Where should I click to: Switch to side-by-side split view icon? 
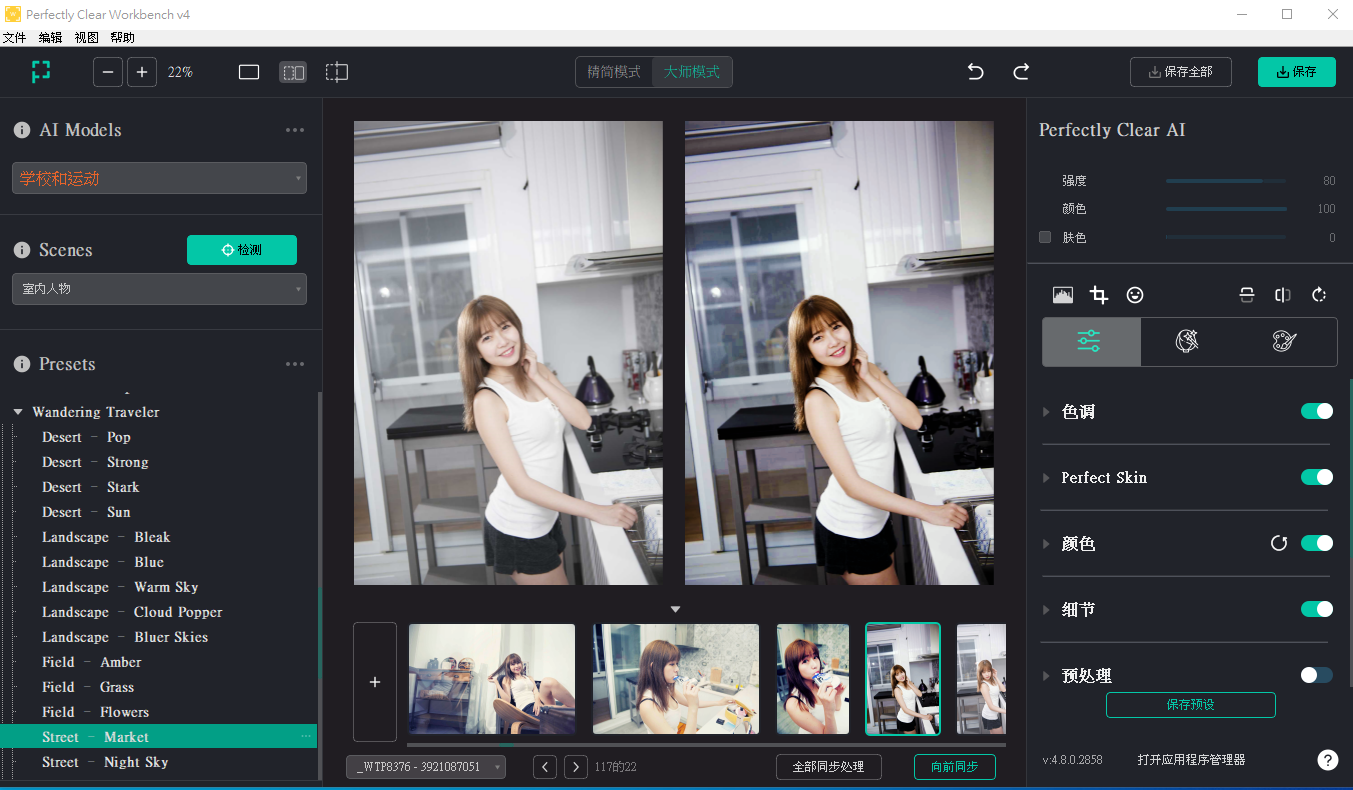tap(292, 72)
